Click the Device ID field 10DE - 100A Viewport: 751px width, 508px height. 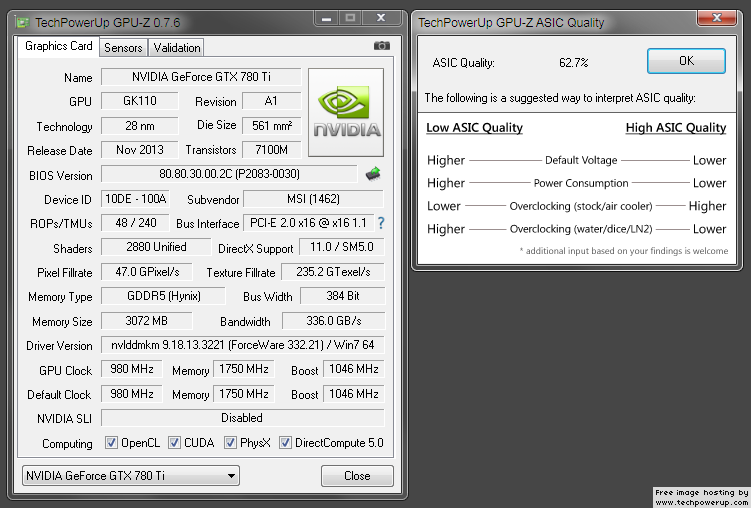[x=136, y=199]
